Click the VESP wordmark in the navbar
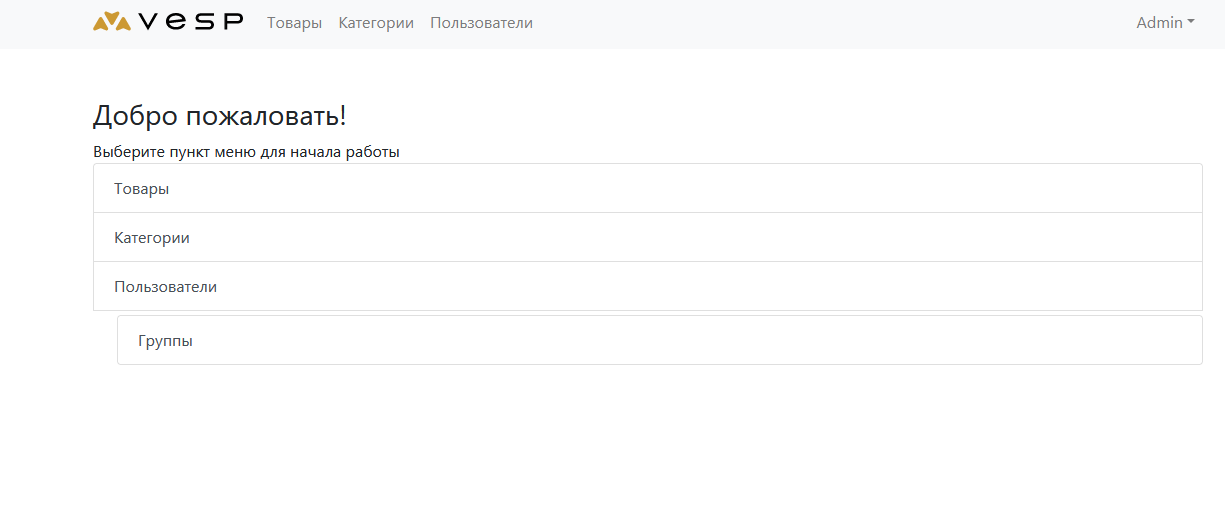 click(x=190, y=22)
